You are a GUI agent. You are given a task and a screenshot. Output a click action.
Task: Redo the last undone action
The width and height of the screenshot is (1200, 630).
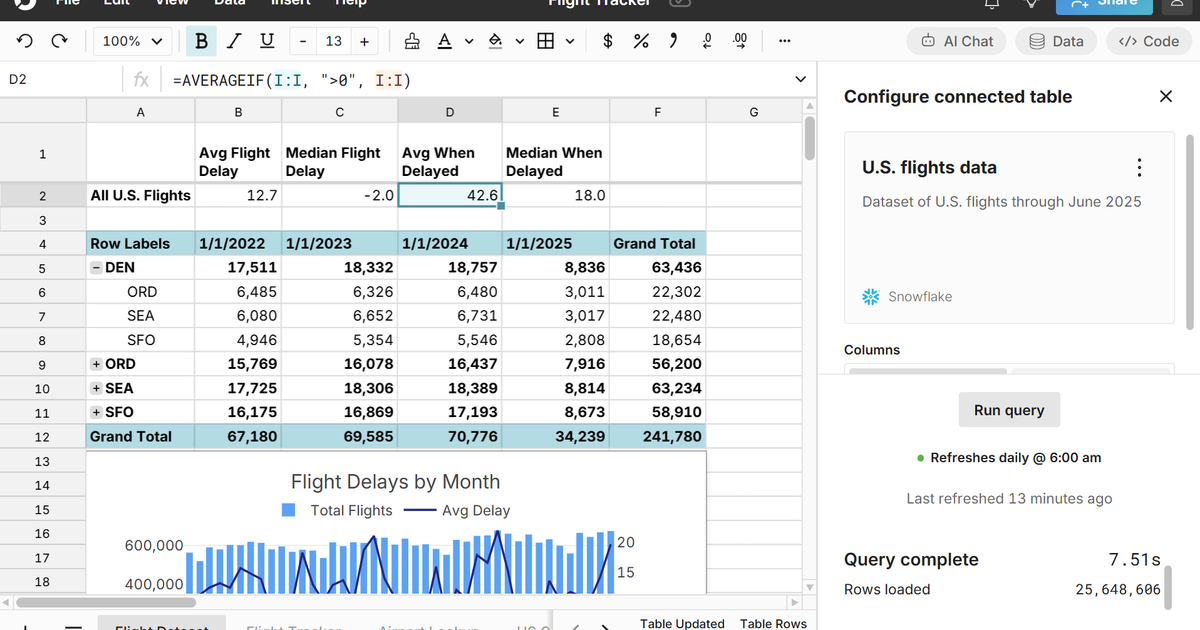(x=60, y=41)
